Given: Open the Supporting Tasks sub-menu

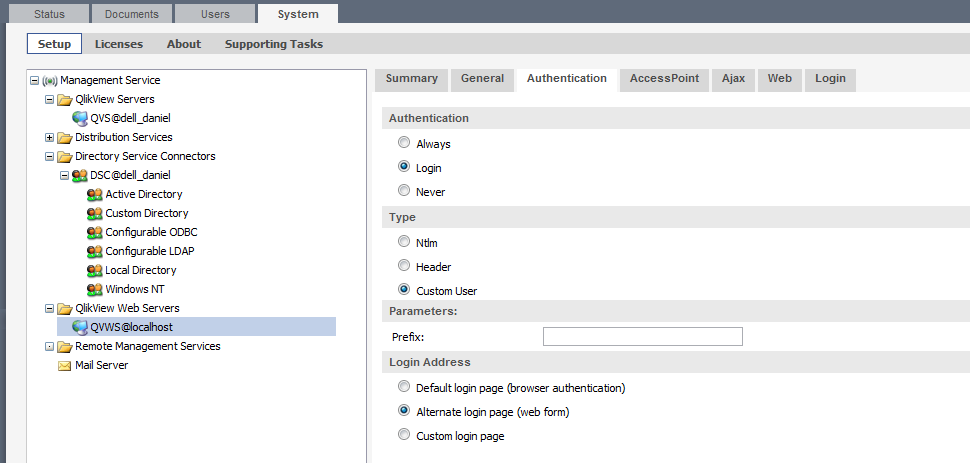Looking at the screenshot, I should coord(273,44).
